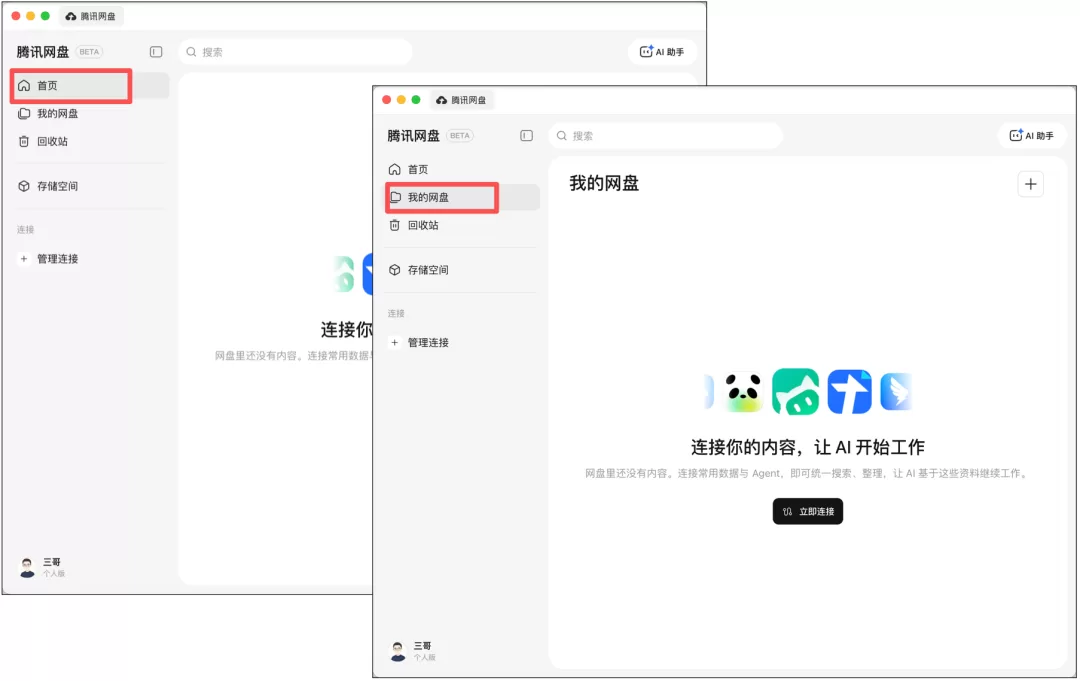Screen dimensions: 1080x681
Task: Click the plus button next to 我的网盘 heading
Action: pyautogui.click(x=1030, y=184)
